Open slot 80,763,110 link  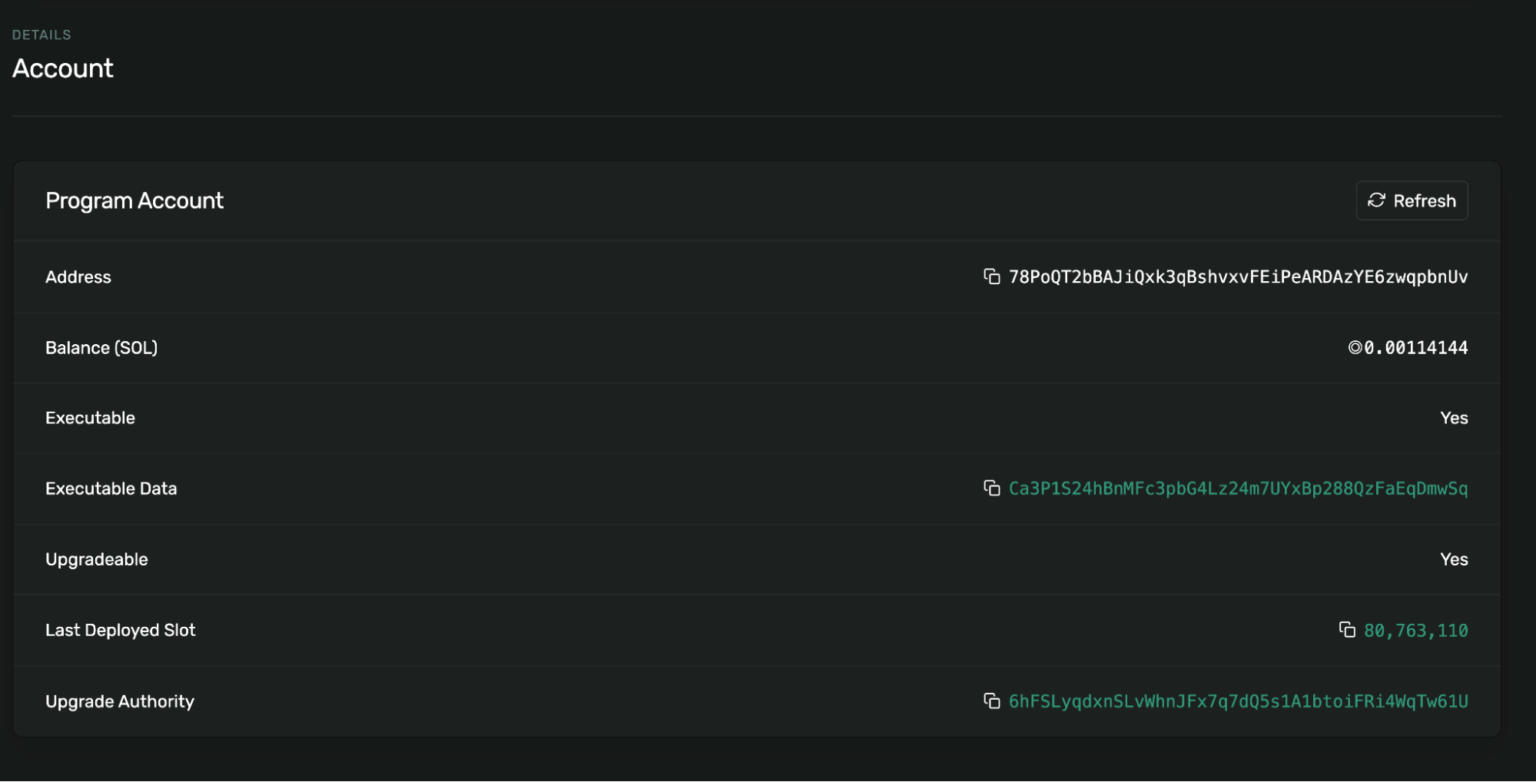(1415, 630)
